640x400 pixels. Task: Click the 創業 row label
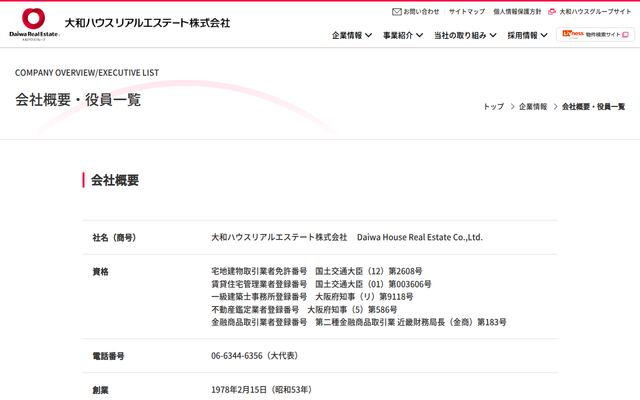pos(100,390)
